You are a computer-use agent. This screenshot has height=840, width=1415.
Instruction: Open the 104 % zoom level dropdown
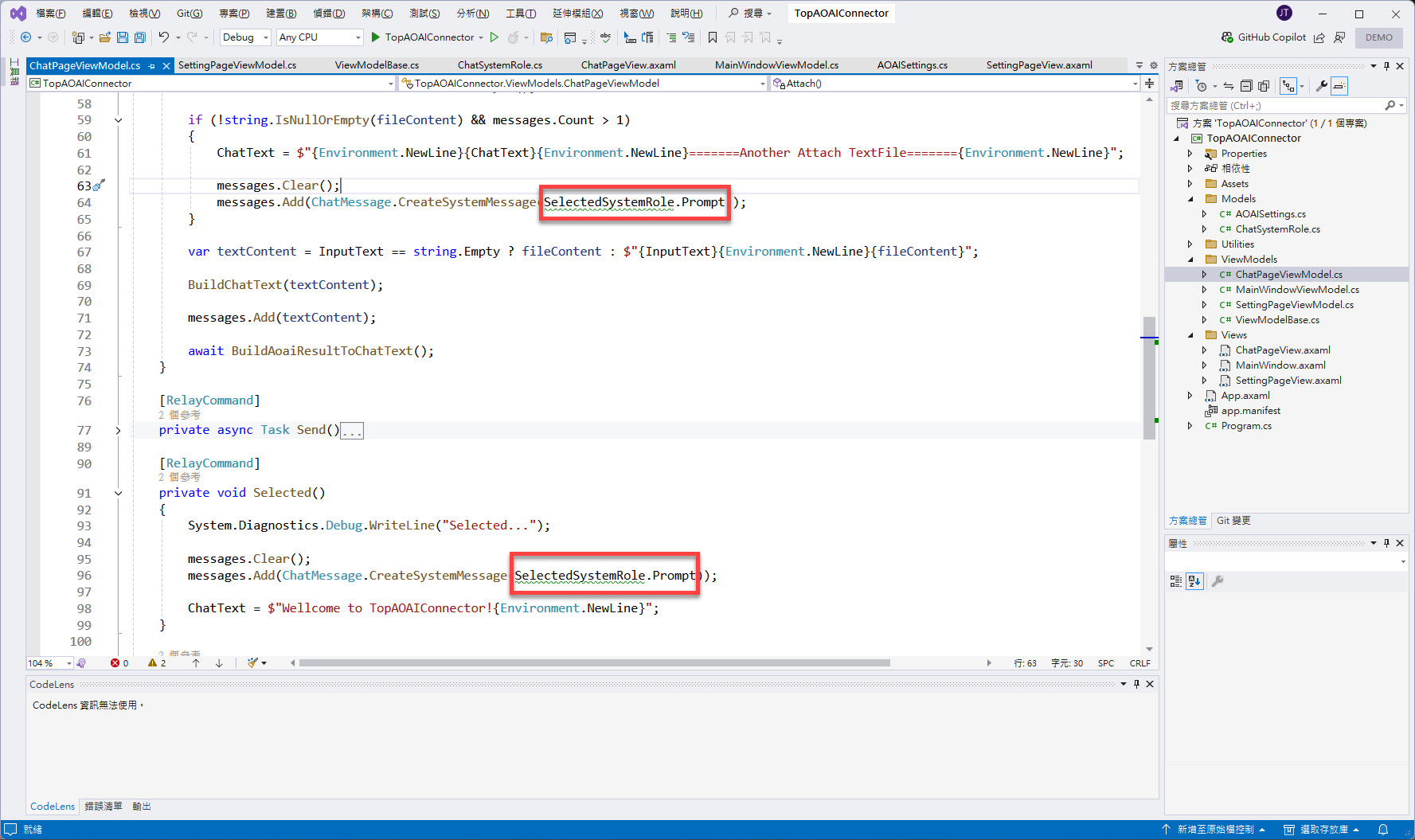coord(50,663)
